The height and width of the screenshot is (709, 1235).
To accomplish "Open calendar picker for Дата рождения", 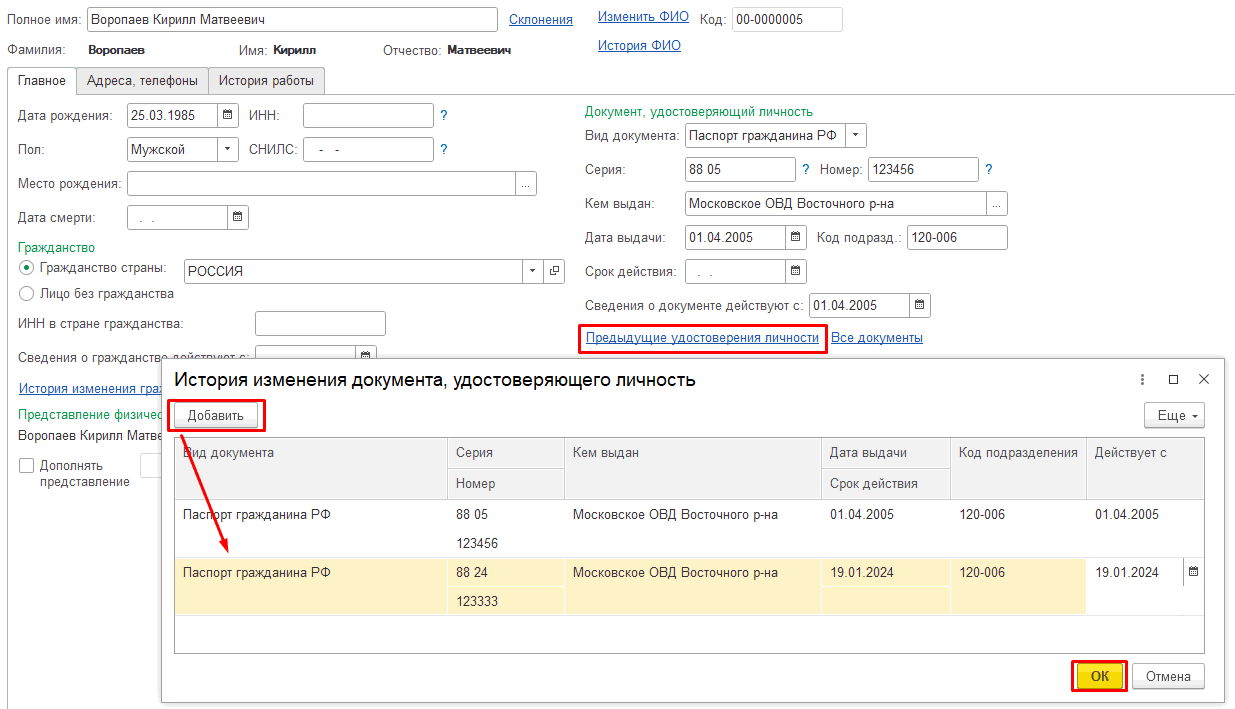I will [228, 115].
